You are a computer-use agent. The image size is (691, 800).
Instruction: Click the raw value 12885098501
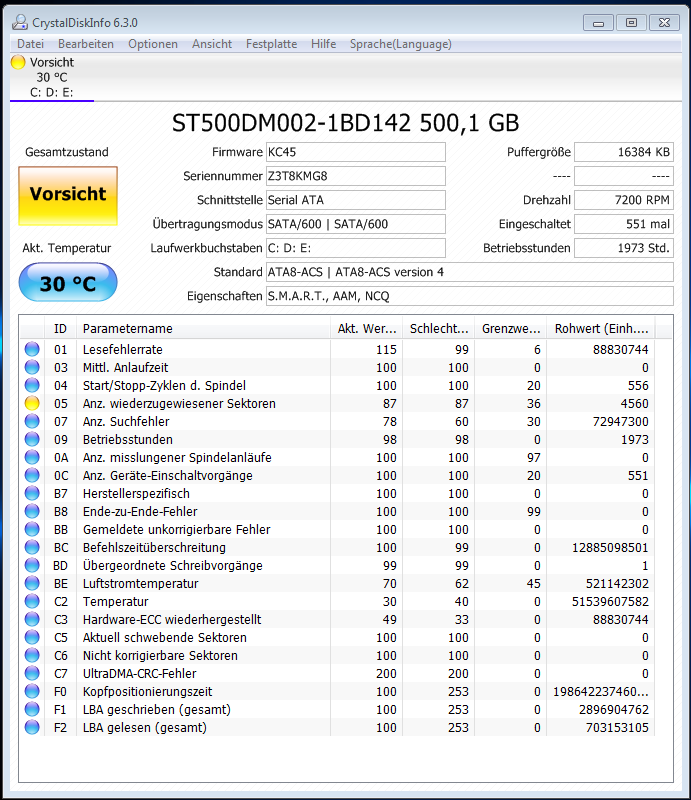coord(610,547)
